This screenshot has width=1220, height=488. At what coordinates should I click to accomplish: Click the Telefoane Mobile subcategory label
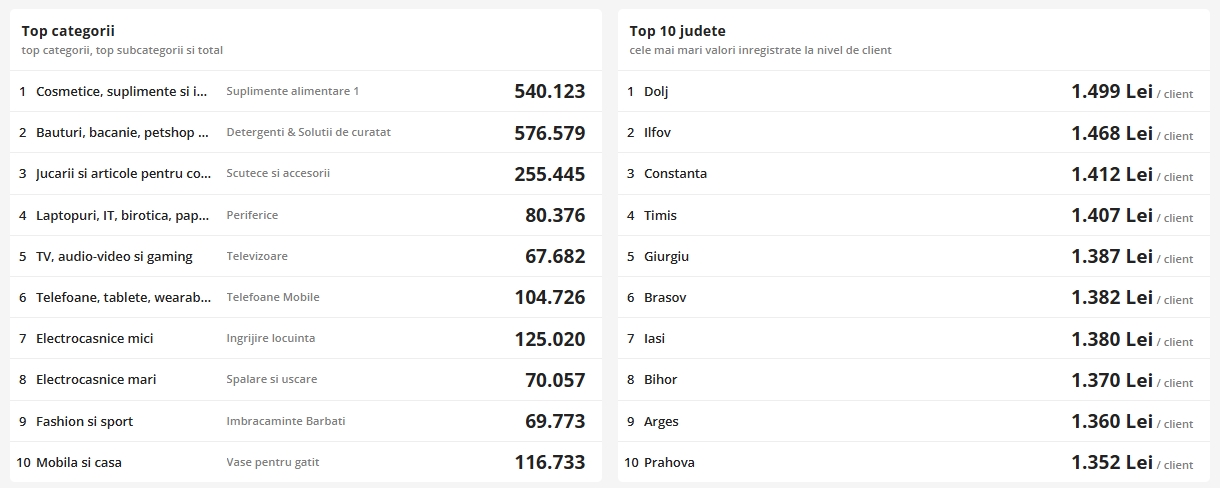(x=273, y=297)
